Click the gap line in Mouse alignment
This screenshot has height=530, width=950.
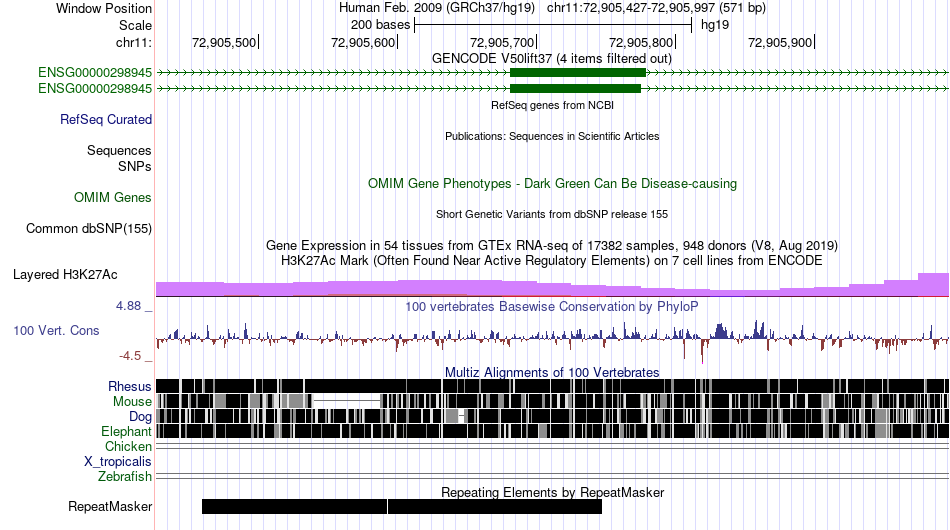(346, 401)
